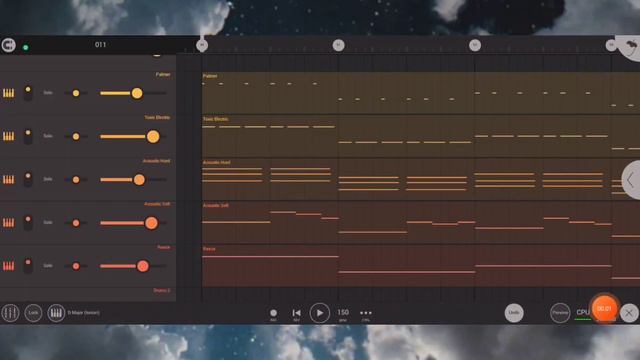Click the CPU meter label
This screenshot has width=640, height=360.
click(582, 312)
